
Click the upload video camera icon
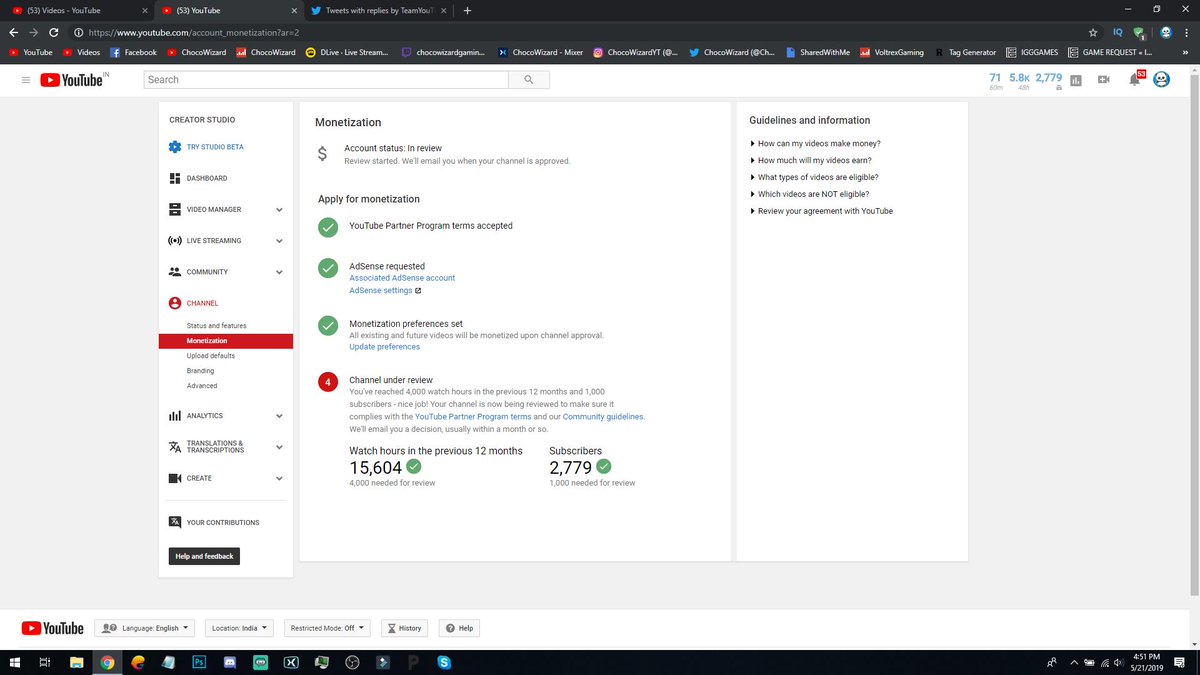1104,80
